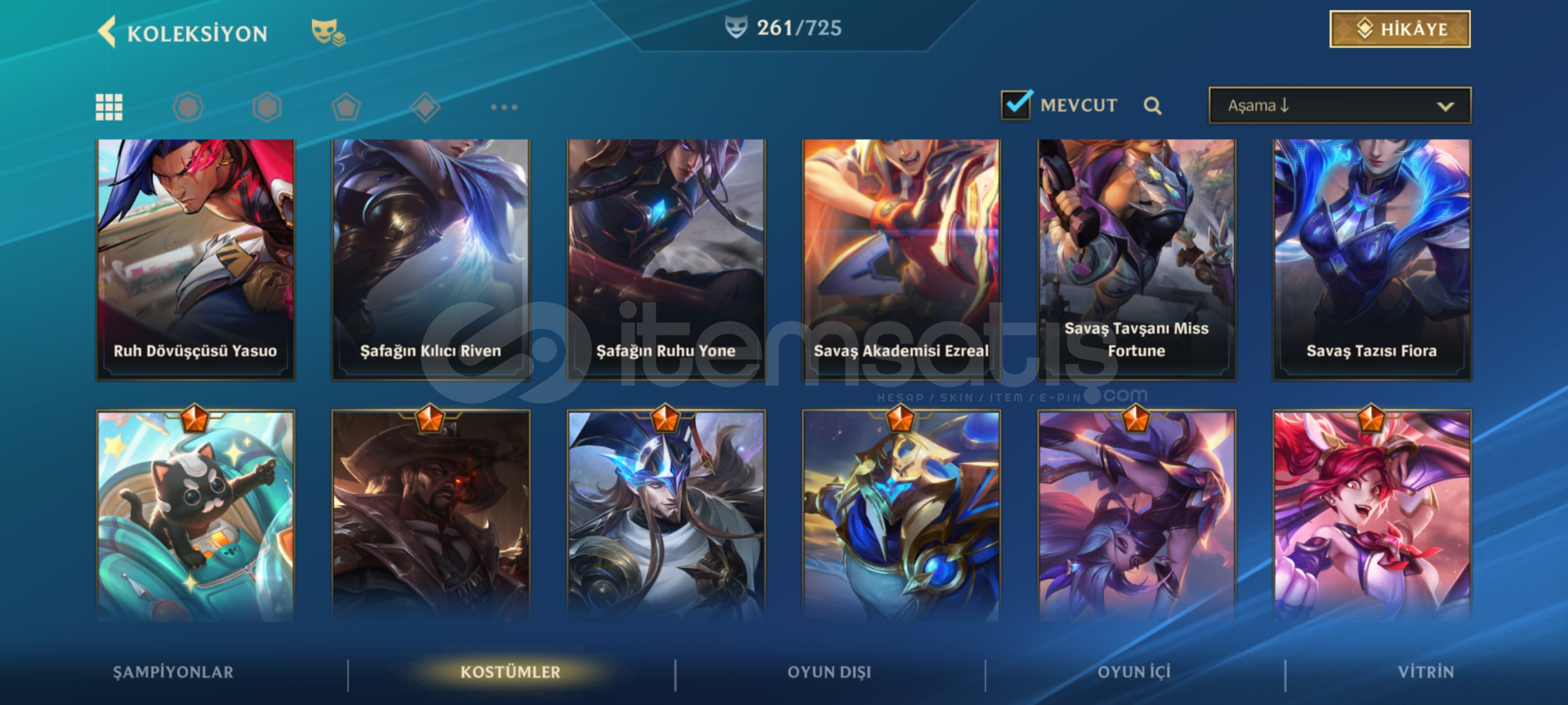Viewport: 1568px width, 705px height.
Task: Open the OYUN İÇİ tab
Action: pos(1134,672)
